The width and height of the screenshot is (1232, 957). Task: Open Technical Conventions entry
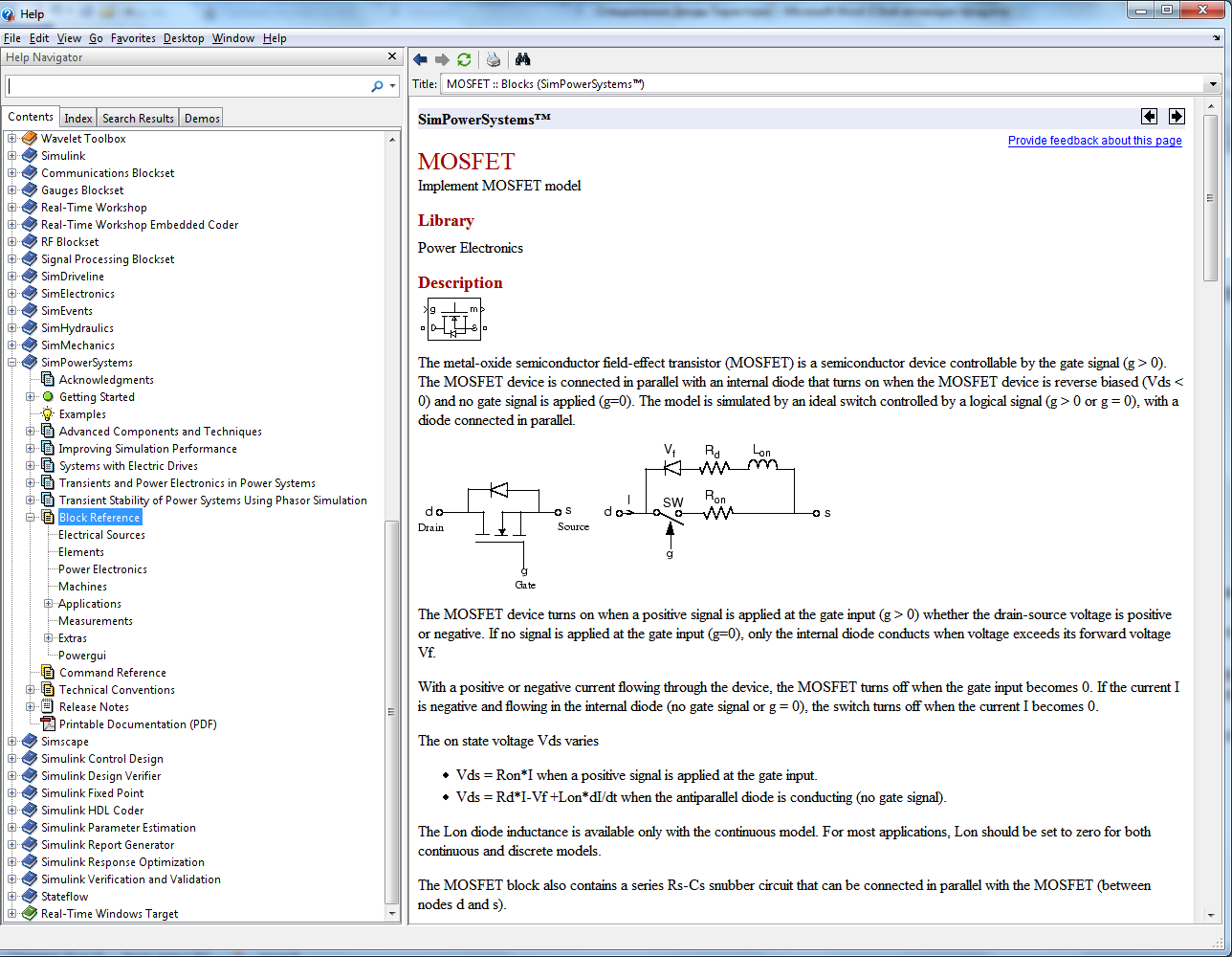[x=117, y=690]
